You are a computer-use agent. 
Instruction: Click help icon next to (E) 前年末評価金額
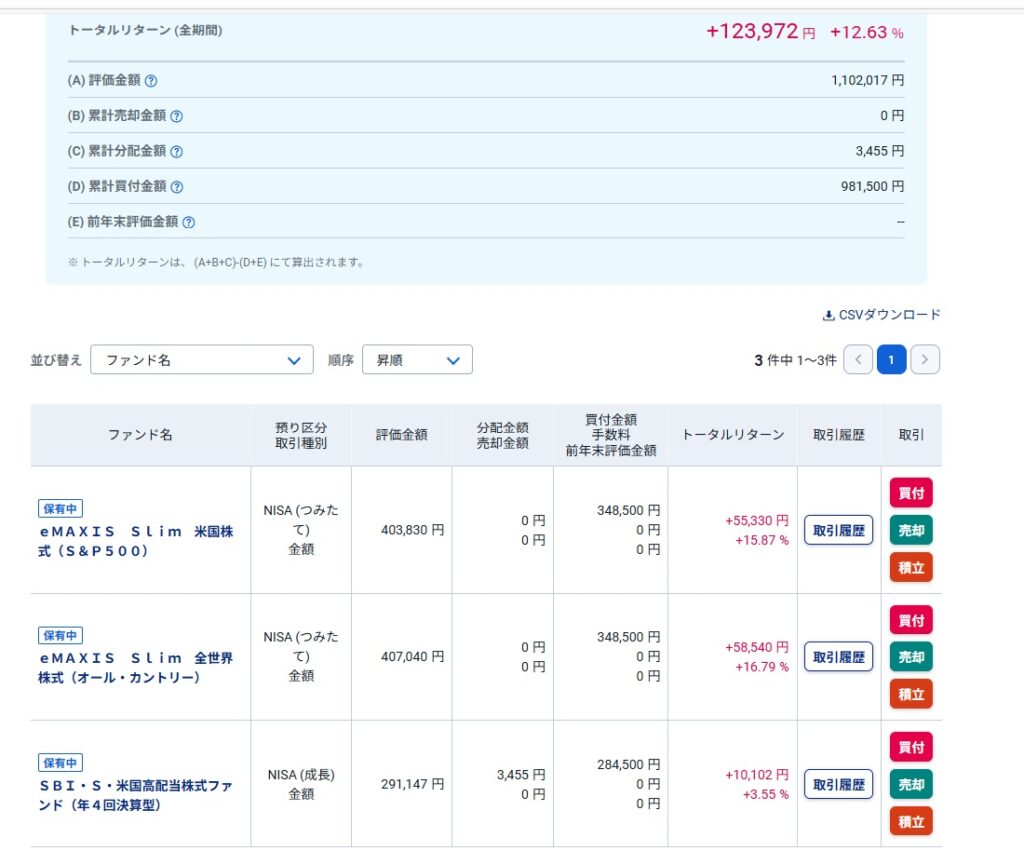tap(188, 223)
